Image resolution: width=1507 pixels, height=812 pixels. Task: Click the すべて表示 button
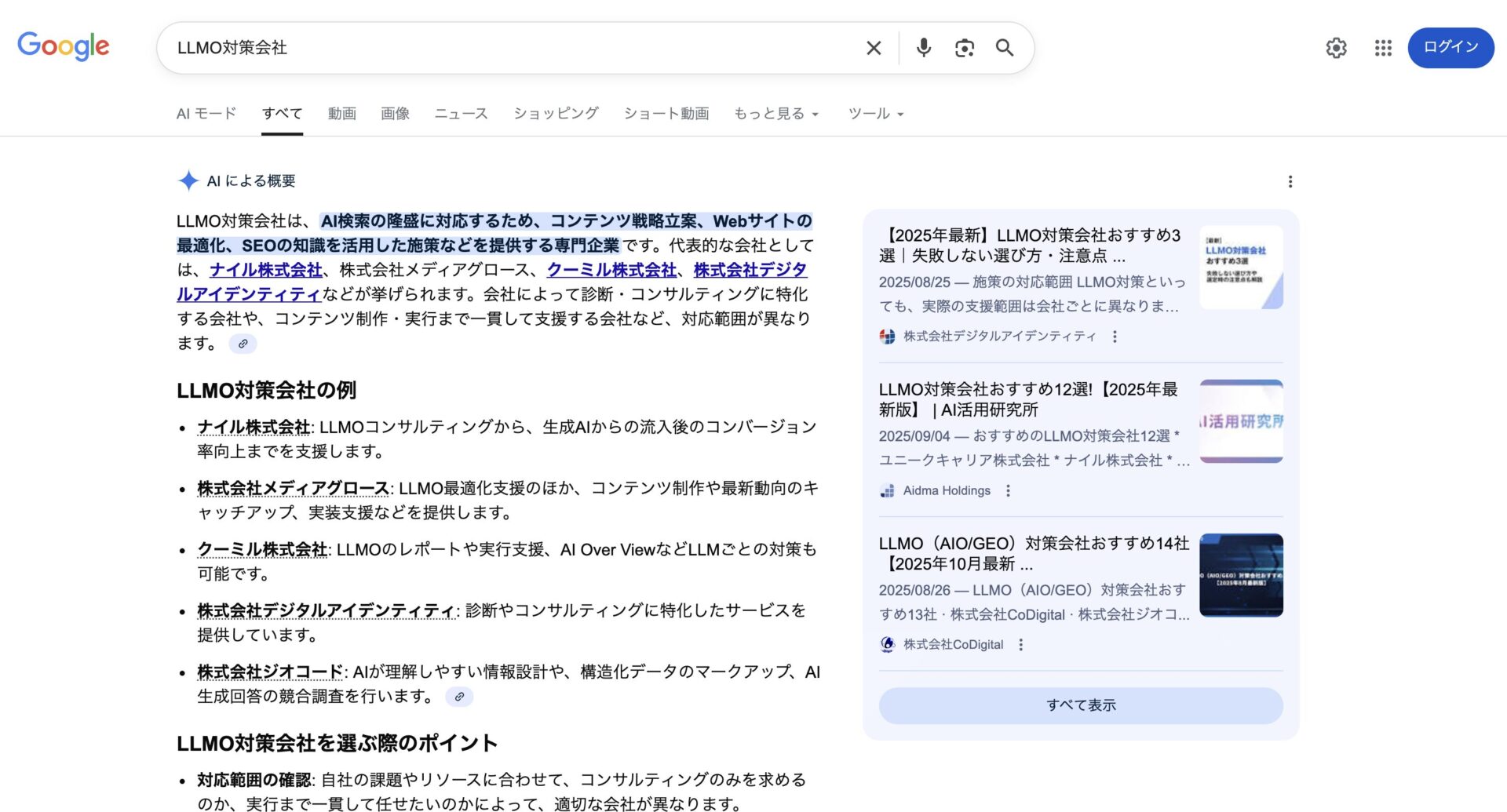[x=1081, y=705]
